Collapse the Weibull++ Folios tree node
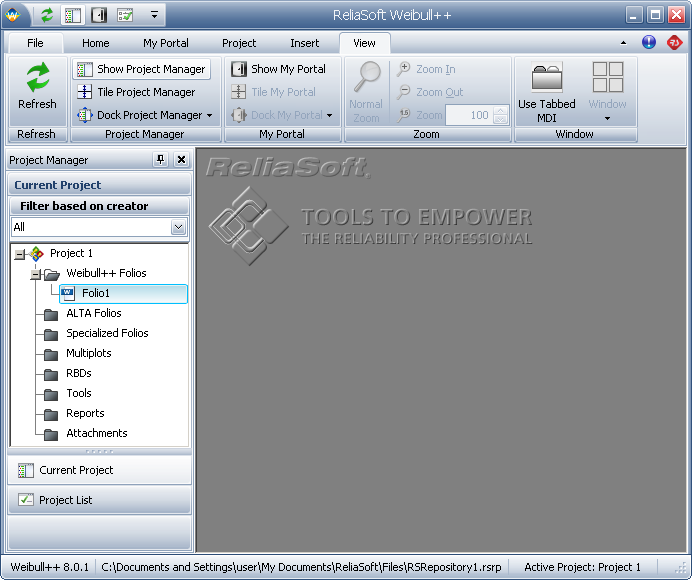The image size is (692, 580). pyautogui.click(x=35, y=273)
